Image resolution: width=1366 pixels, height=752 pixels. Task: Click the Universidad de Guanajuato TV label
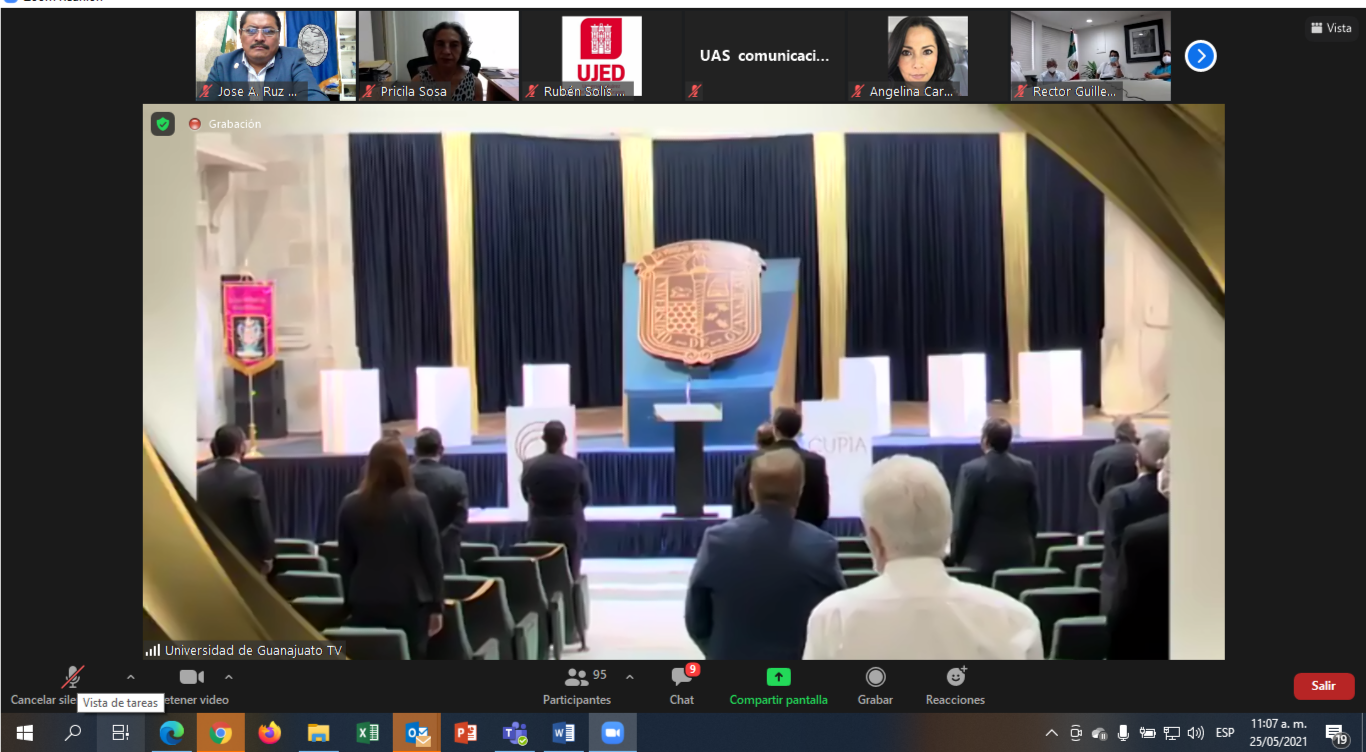click(x=253, y=650)
